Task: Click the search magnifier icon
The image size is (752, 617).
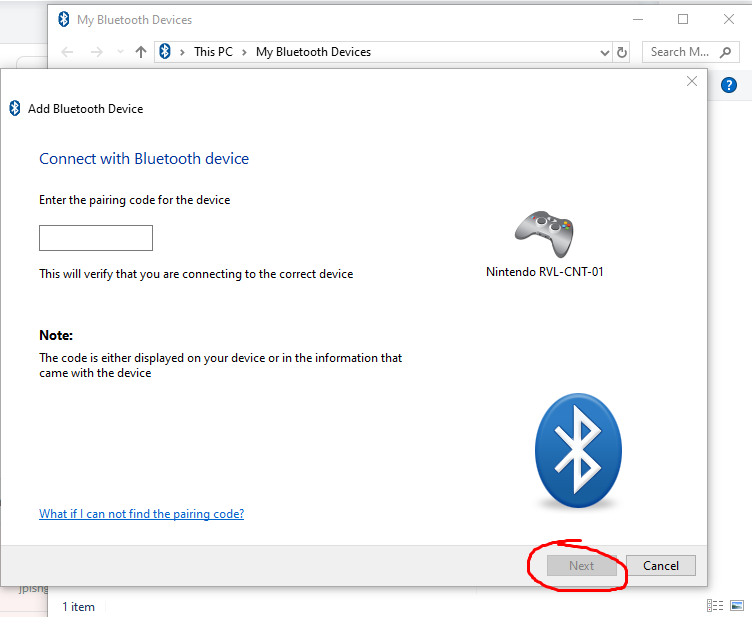Action: click(x=726, y=52)
